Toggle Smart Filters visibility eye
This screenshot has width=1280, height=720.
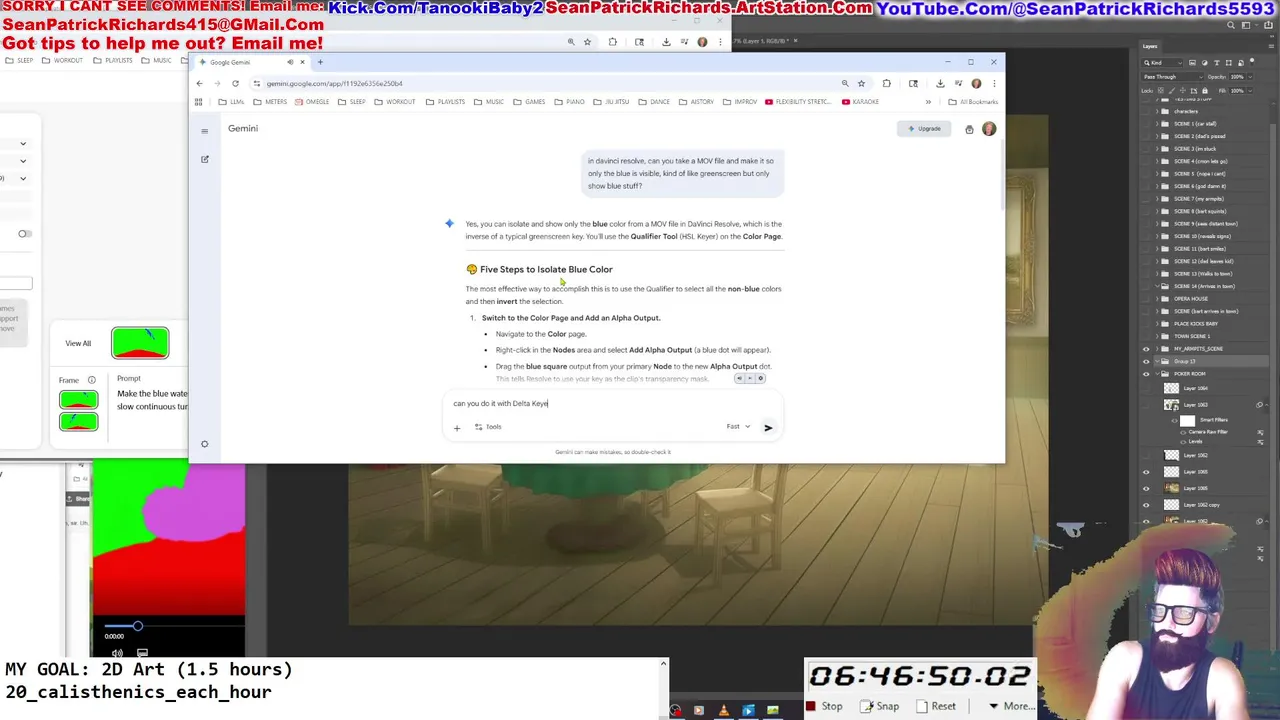click(x=1174, y=420)
